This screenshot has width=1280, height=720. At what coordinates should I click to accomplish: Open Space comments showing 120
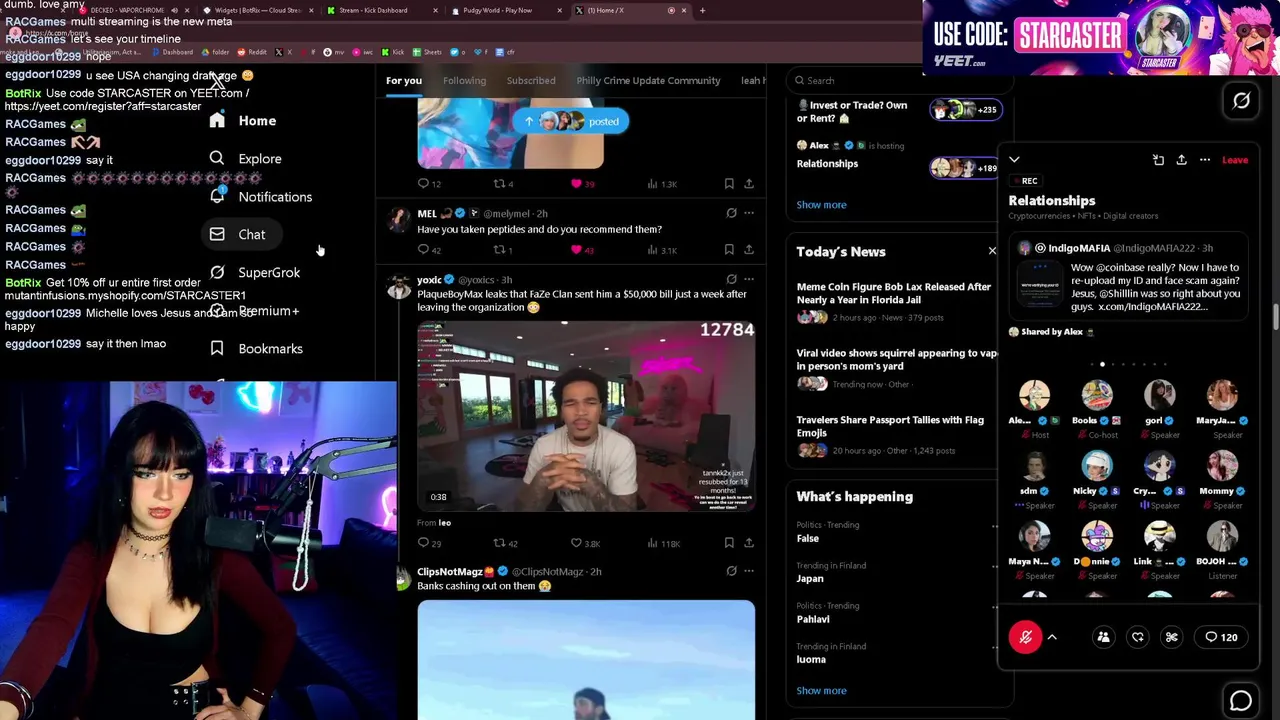(x=1221, y=637)
